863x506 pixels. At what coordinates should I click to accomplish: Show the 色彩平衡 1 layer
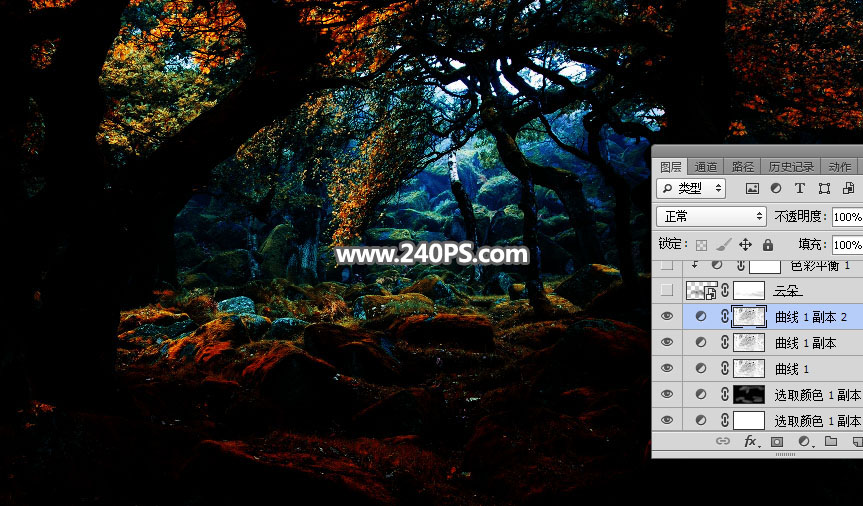click(x=667, y=265)
